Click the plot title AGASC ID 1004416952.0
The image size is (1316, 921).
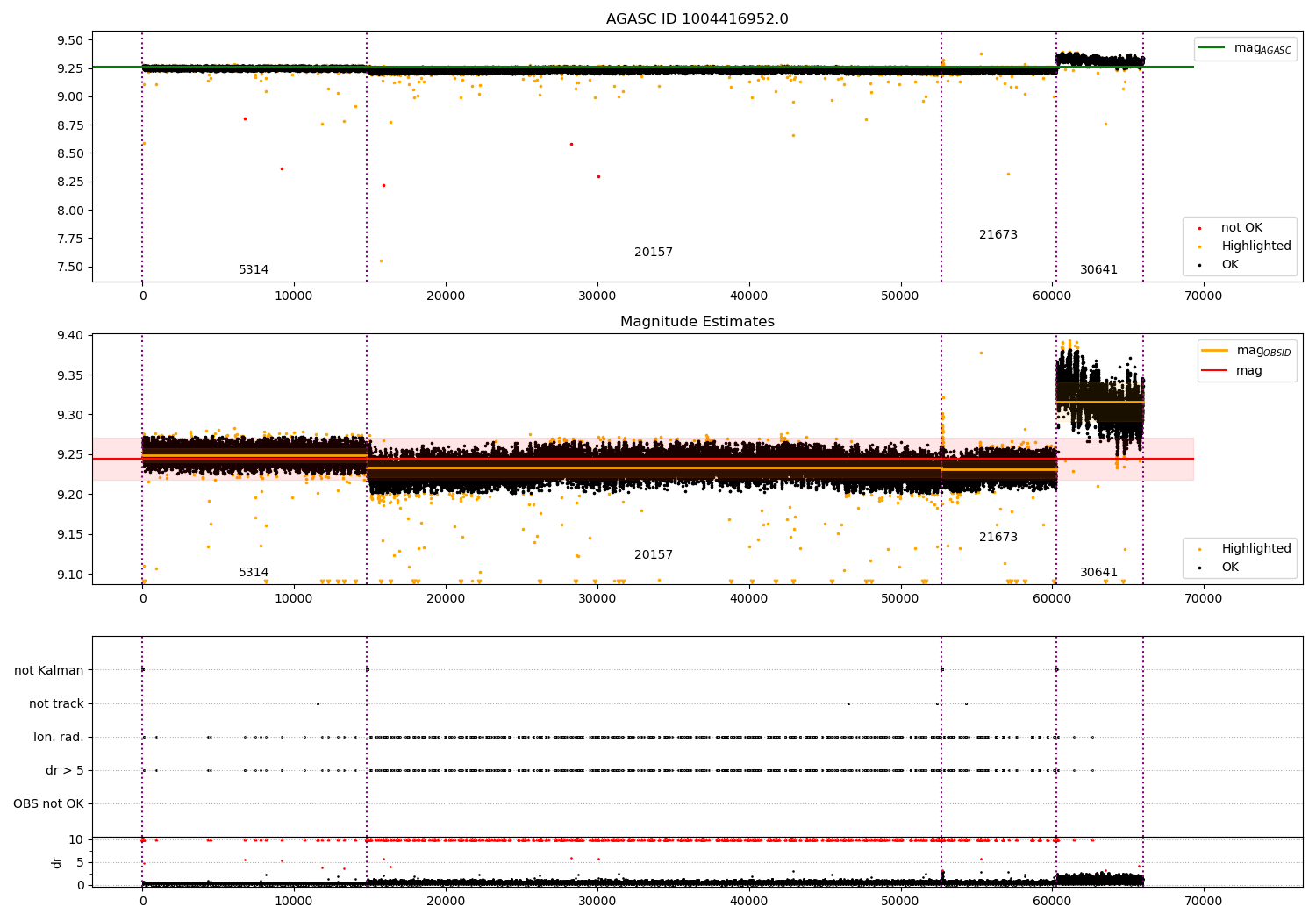[x=697, y=19]
